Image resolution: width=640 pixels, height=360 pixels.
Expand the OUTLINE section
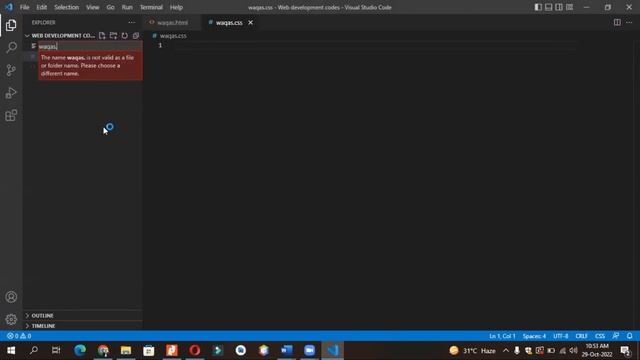coord(42,316)
